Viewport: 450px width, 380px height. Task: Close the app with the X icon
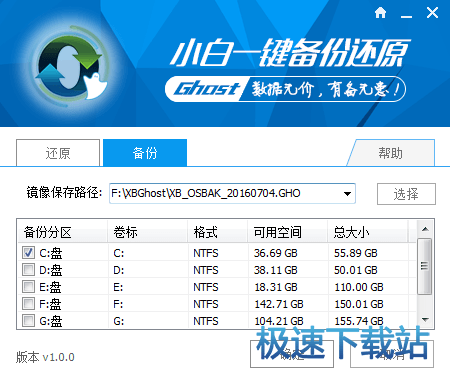pyautogui.click(x=432, y=13)
